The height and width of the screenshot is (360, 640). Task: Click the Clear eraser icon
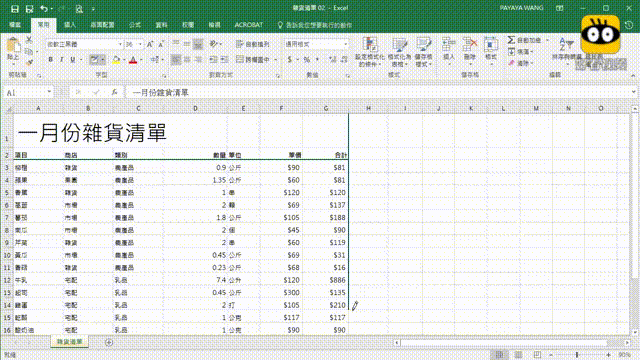[511, 63]
